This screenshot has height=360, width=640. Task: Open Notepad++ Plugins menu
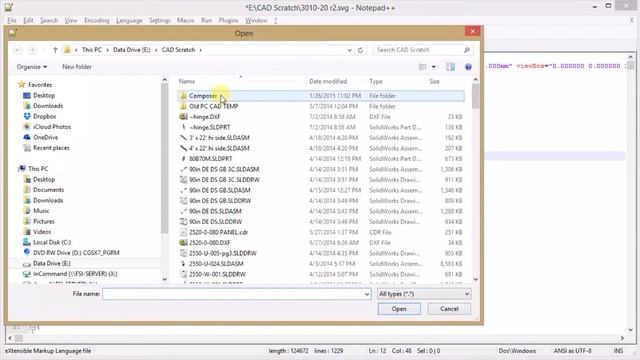click(x=228, y=20)
